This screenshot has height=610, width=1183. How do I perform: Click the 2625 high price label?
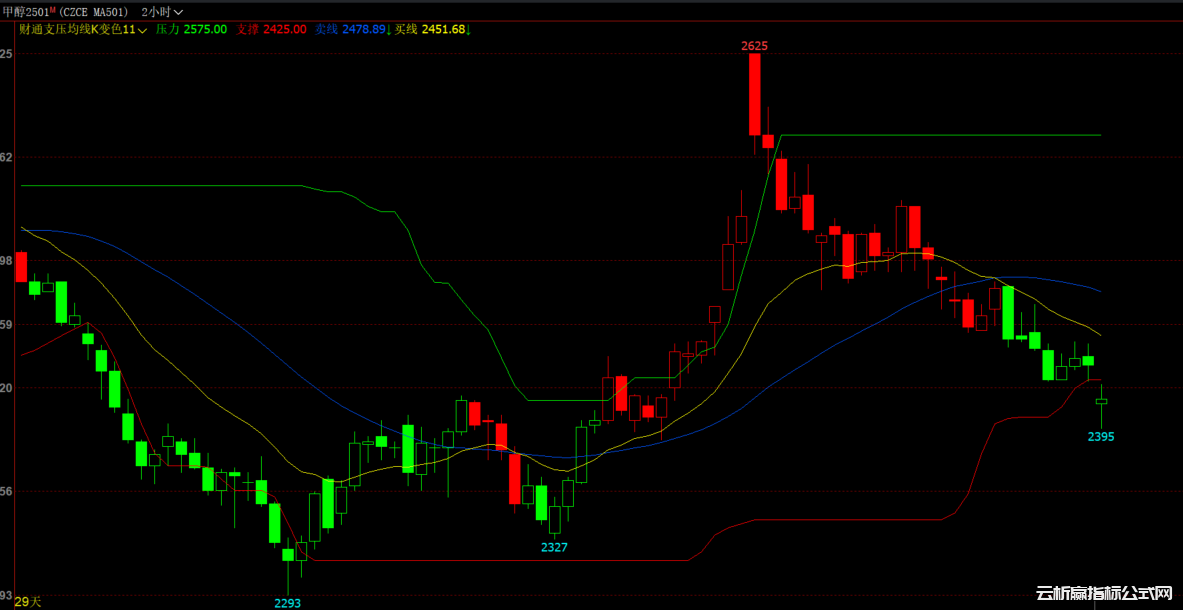click(754, 46)
